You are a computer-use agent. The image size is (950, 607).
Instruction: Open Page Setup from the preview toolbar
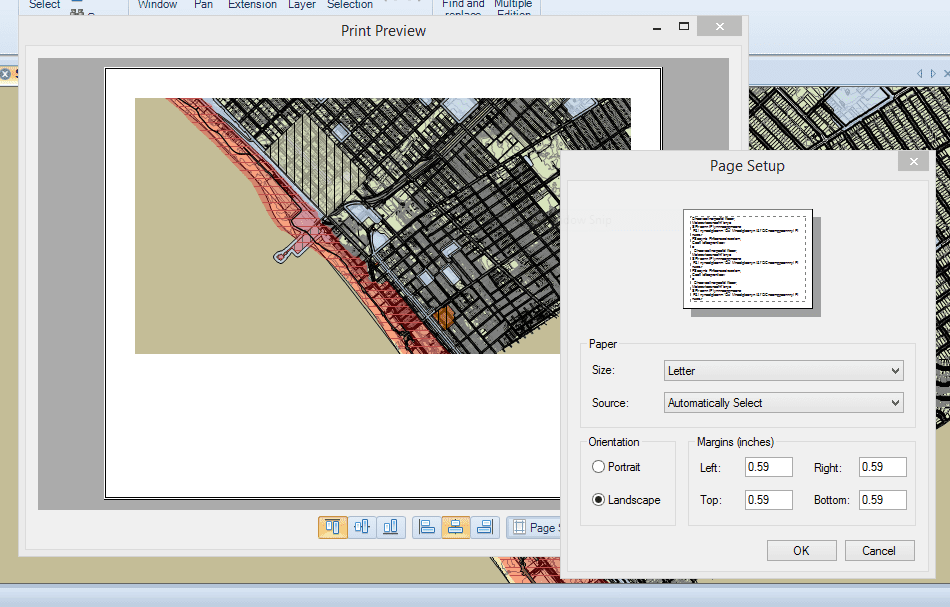(x=534, y=527)
